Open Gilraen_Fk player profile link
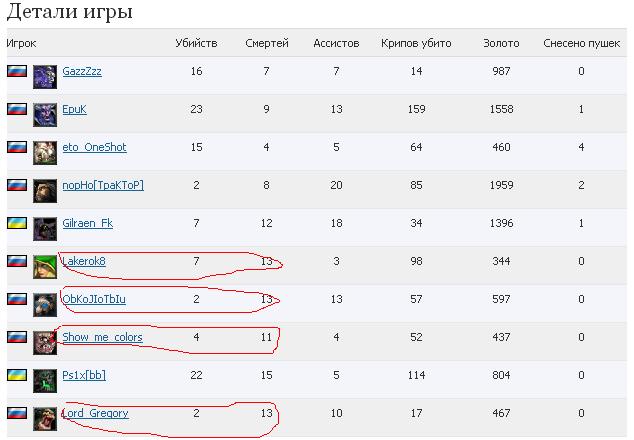634x440 pixels. point(88,223)
